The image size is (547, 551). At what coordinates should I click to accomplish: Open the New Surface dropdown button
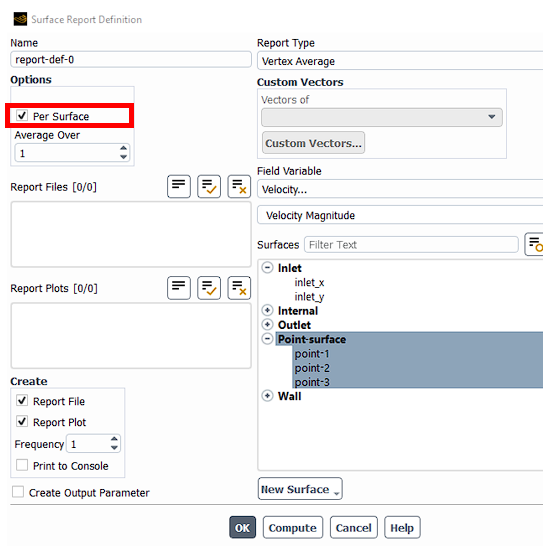[300, 489]
